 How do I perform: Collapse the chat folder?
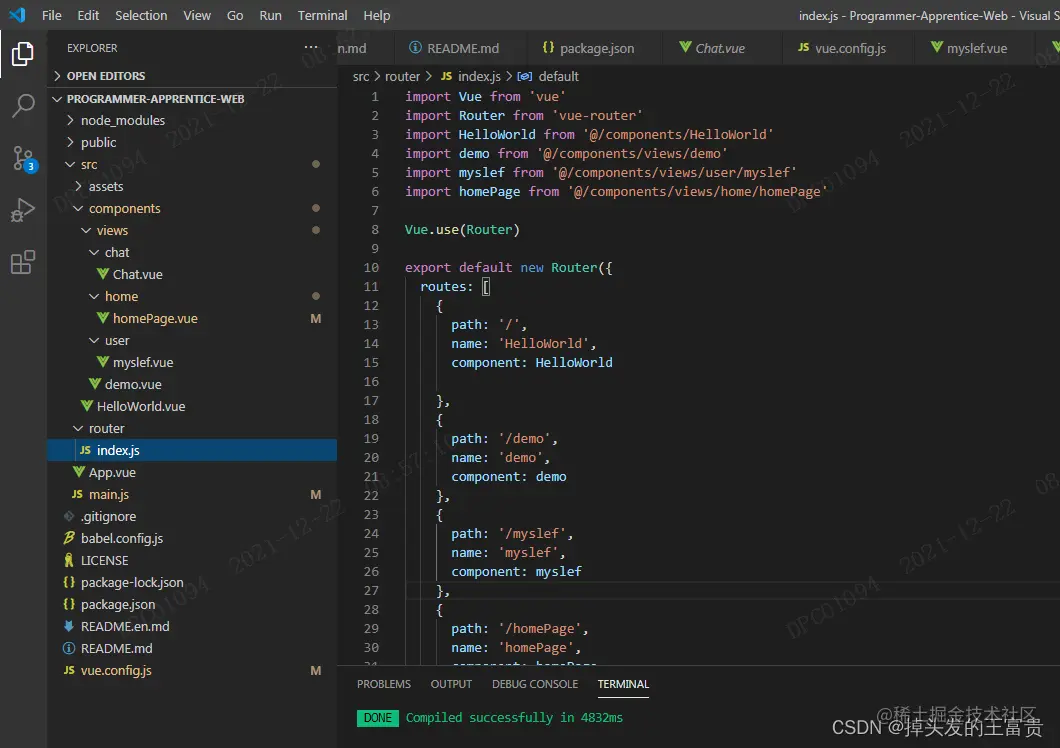95,252
